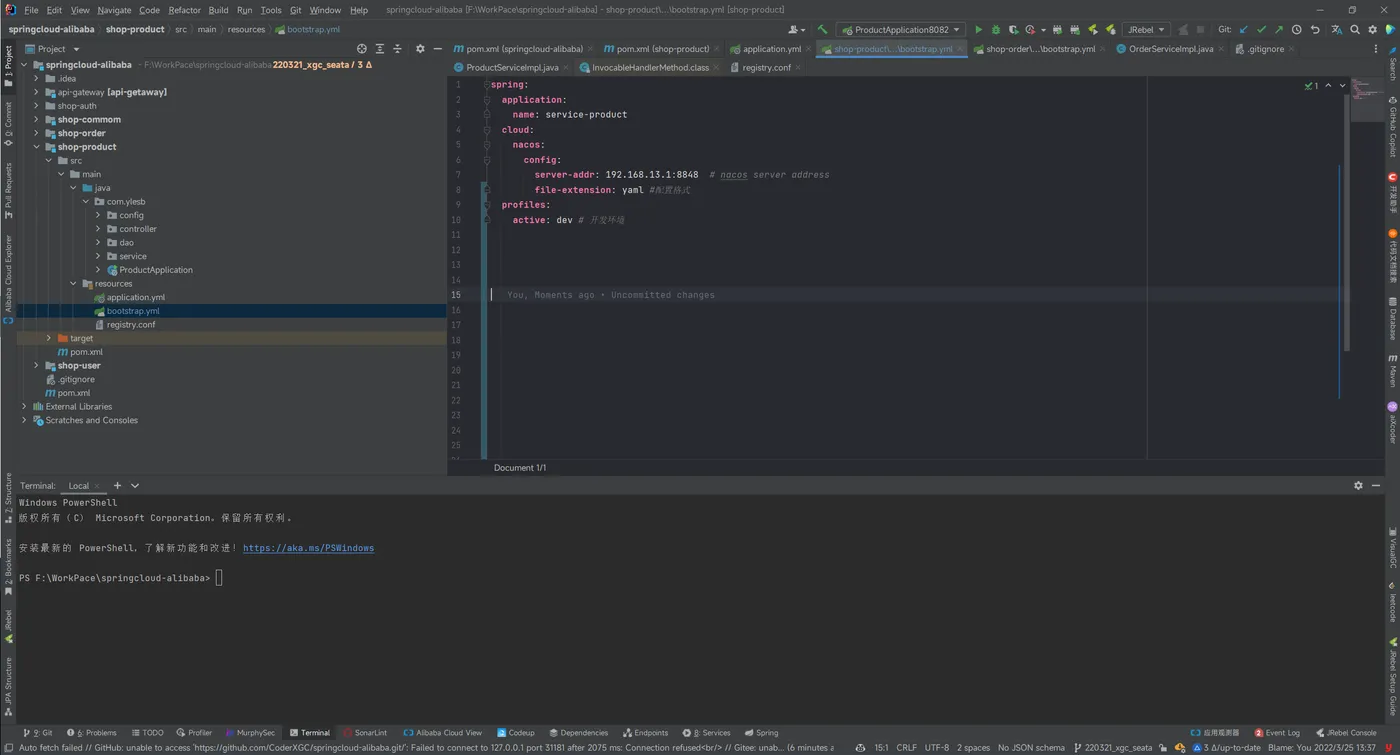Switch to OrderServiceImpl.java tab
This screenshot has width=1400, height=755.
1170,49
